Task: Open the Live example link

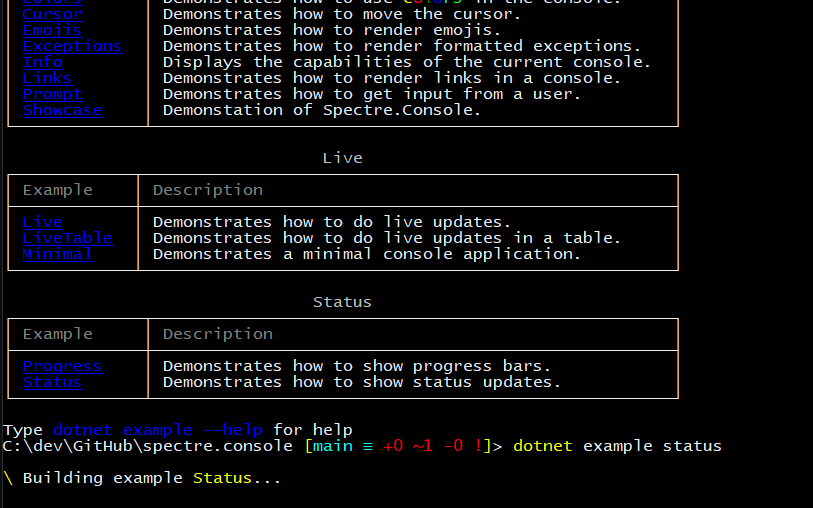Action: 43,222
